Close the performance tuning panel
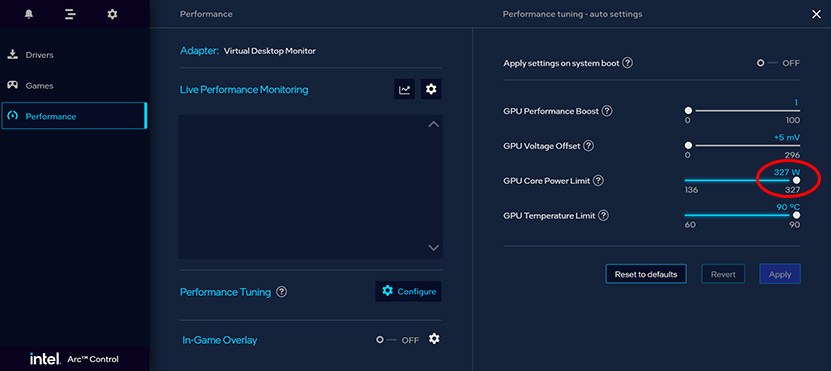The image size is (831, 371). [816, 14]
